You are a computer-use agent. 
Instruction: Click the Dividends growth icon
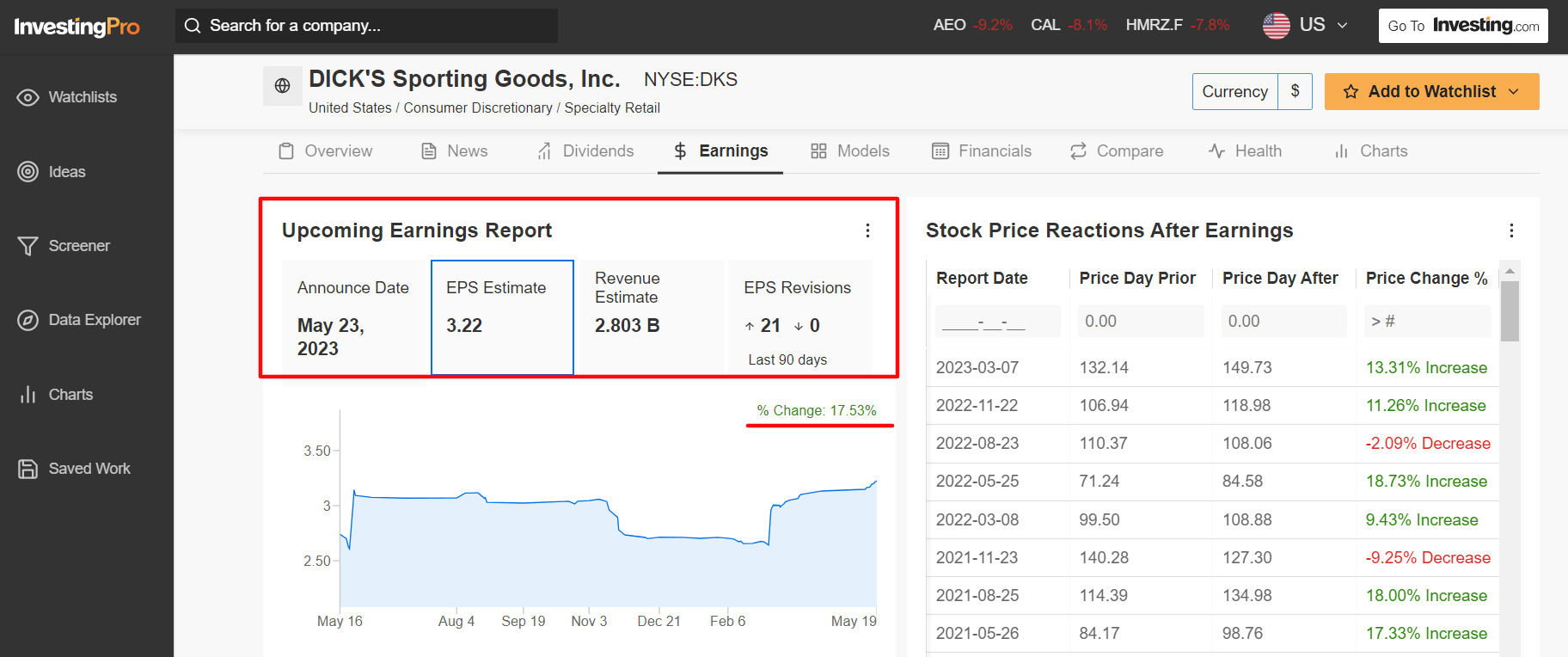tap(544, 151)
